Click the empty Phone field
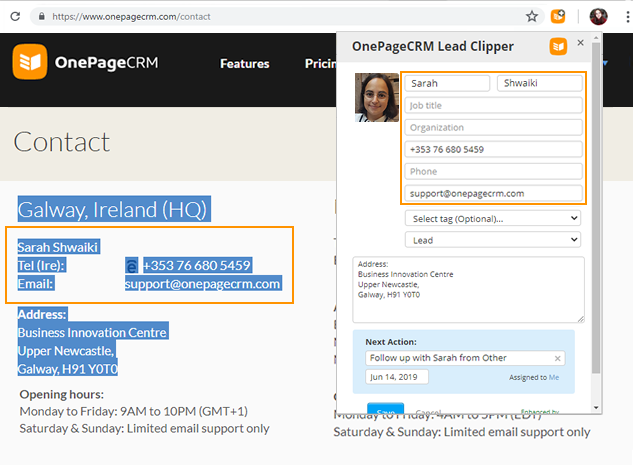This screenshot has width=633, height=465. (493, 172)
